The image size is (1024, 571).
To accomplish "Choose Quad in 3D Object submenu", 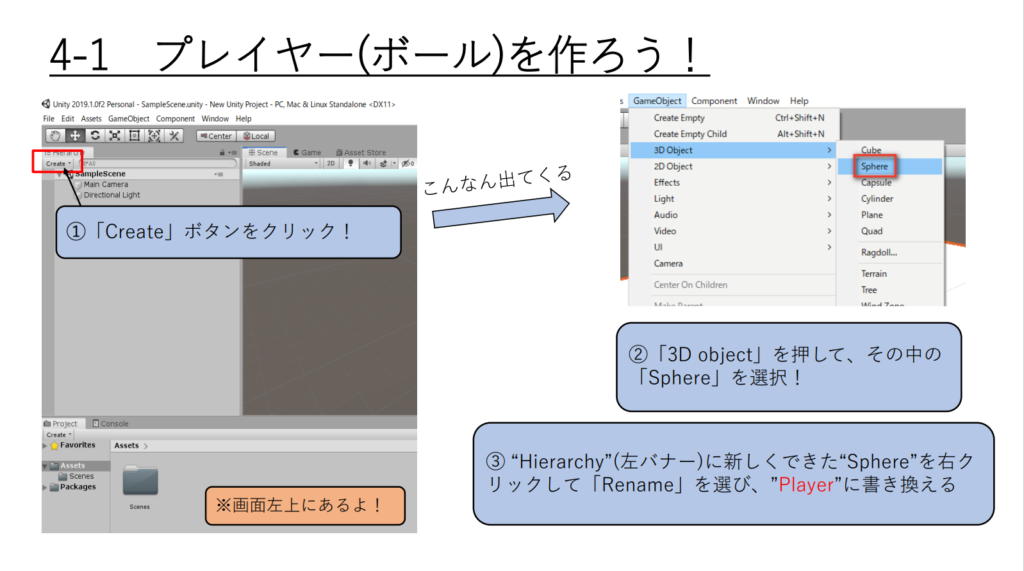I will (x=891, y=231).
